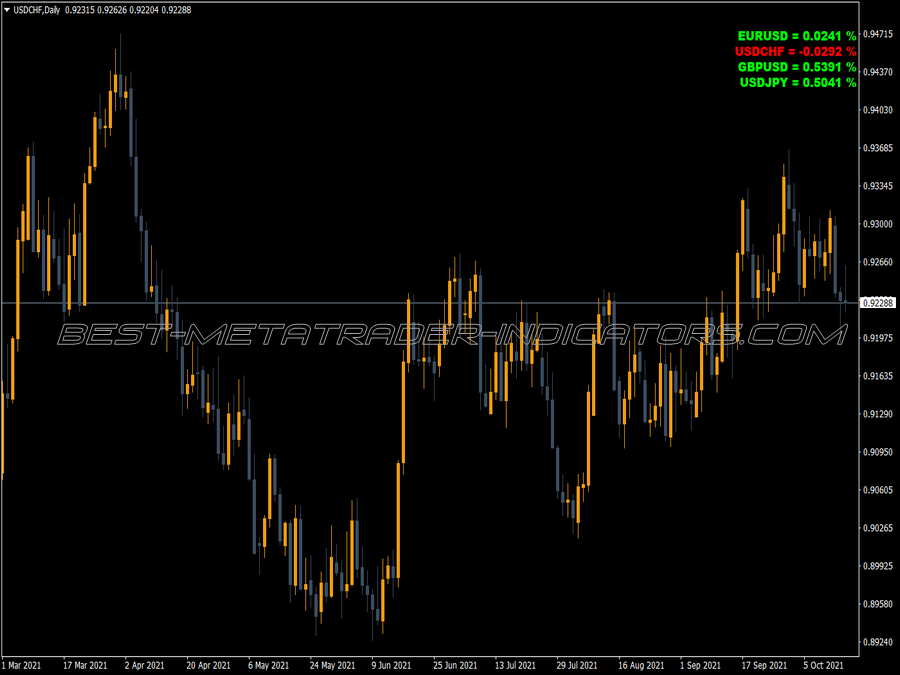Click the 0.93000 price scale label
This screenshot has height=675, width=900.
click(x=878, y=224)
